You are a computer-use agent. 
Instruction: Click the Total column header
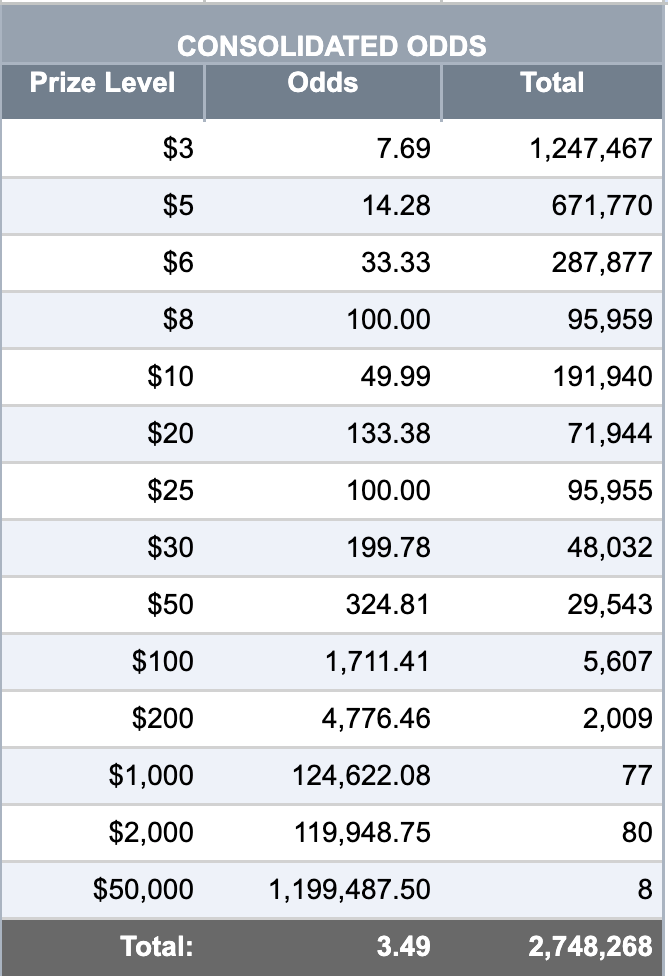pos(552,83)
